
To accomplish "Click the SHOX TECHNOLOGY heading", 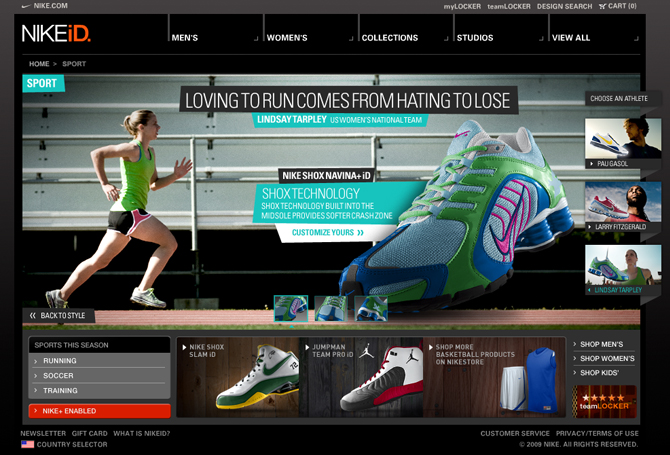I will pyautogui.click(x=311, y=194).
